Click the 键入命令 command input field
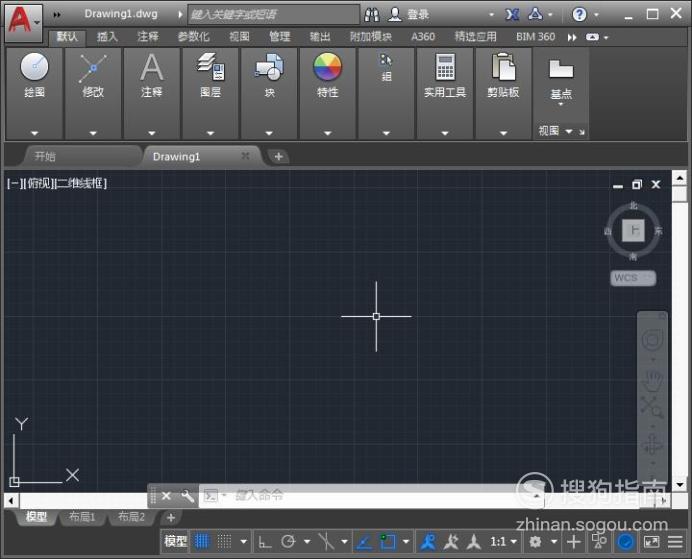 pyautogui.click(x=371, y=496)
